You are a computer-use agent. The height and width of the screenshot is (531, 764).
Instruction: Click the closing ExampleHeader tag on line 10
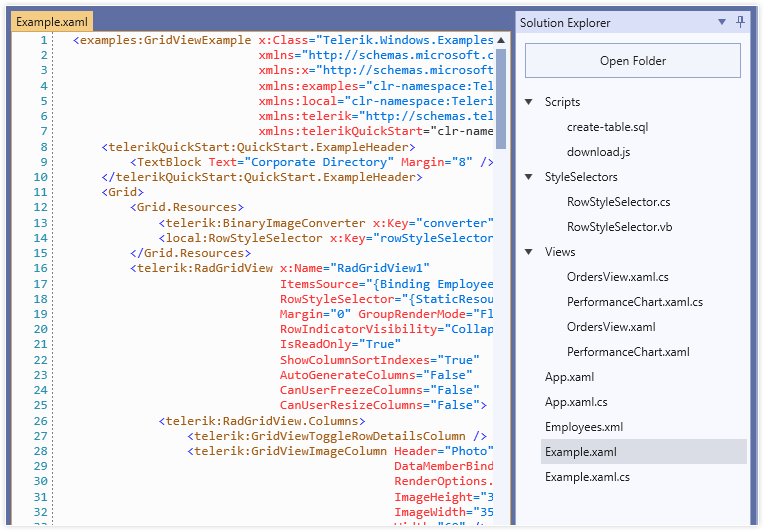(x=262, y=177)
